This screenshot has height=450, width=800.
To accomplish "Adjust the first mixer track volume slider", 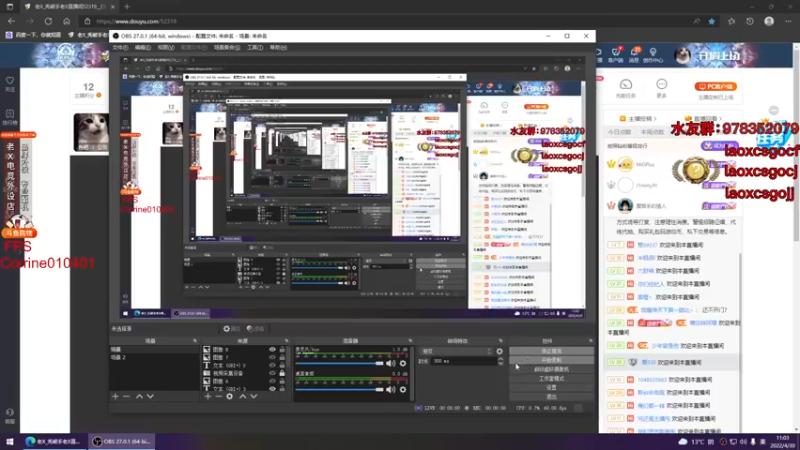I will tap(339, 363).
